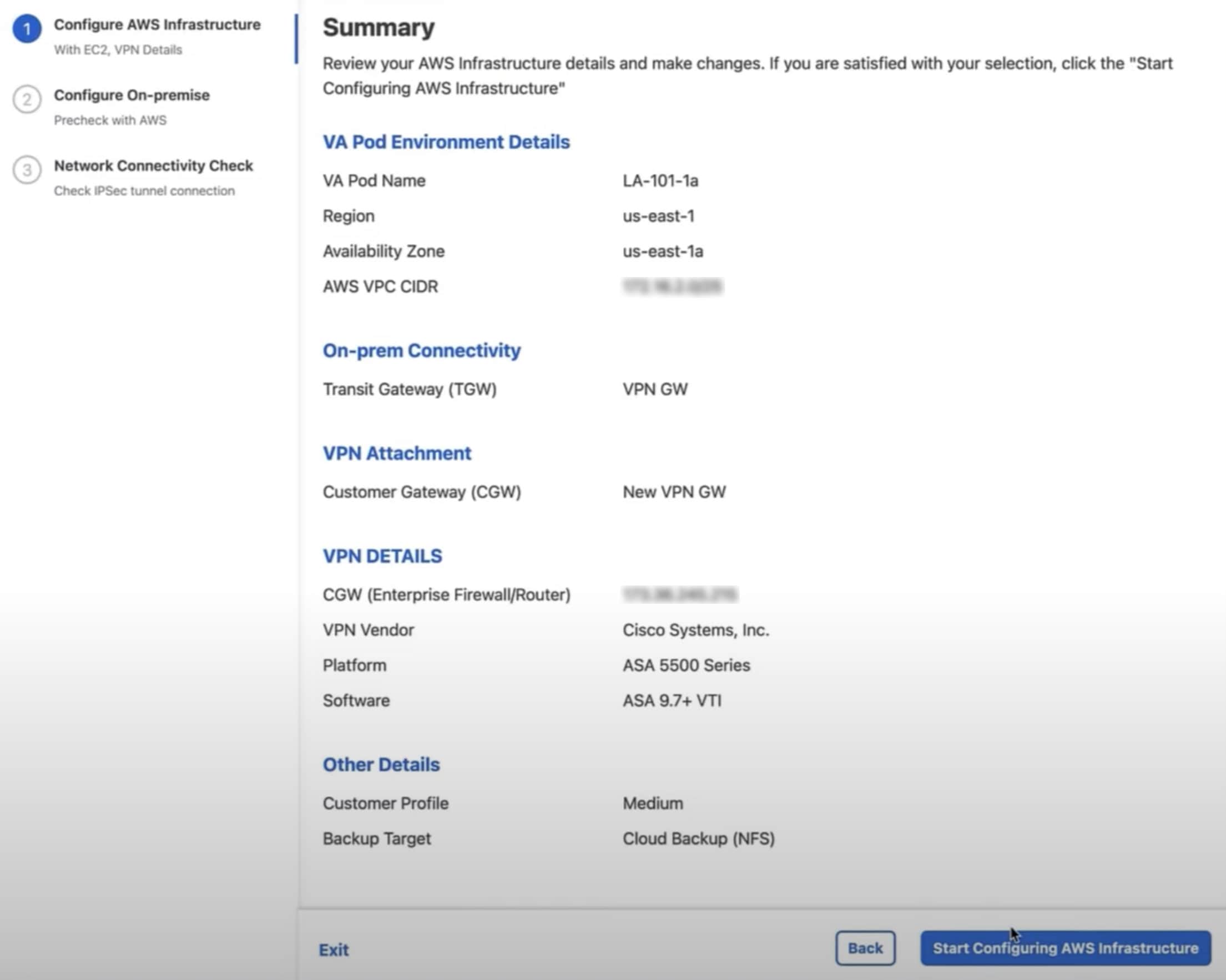Click the With EC2, VPN Details subtitle
Screen dimensions: 1226x980
coord(118,50)
